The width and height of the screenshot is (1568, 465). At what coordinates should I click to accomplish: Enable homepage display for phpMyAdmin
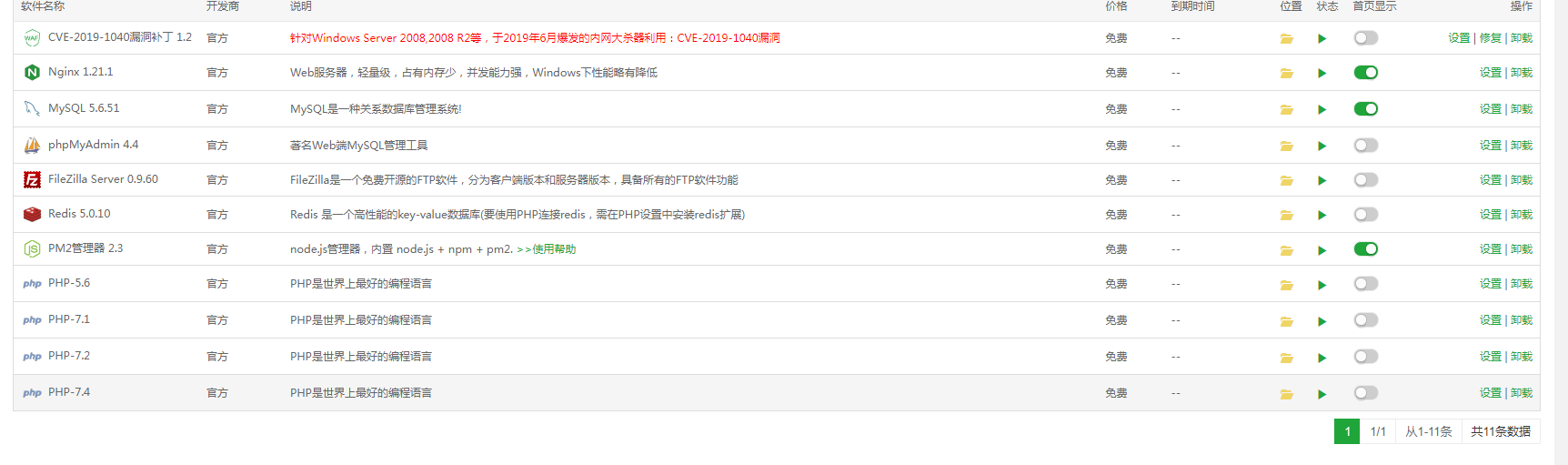[1365, 146]
